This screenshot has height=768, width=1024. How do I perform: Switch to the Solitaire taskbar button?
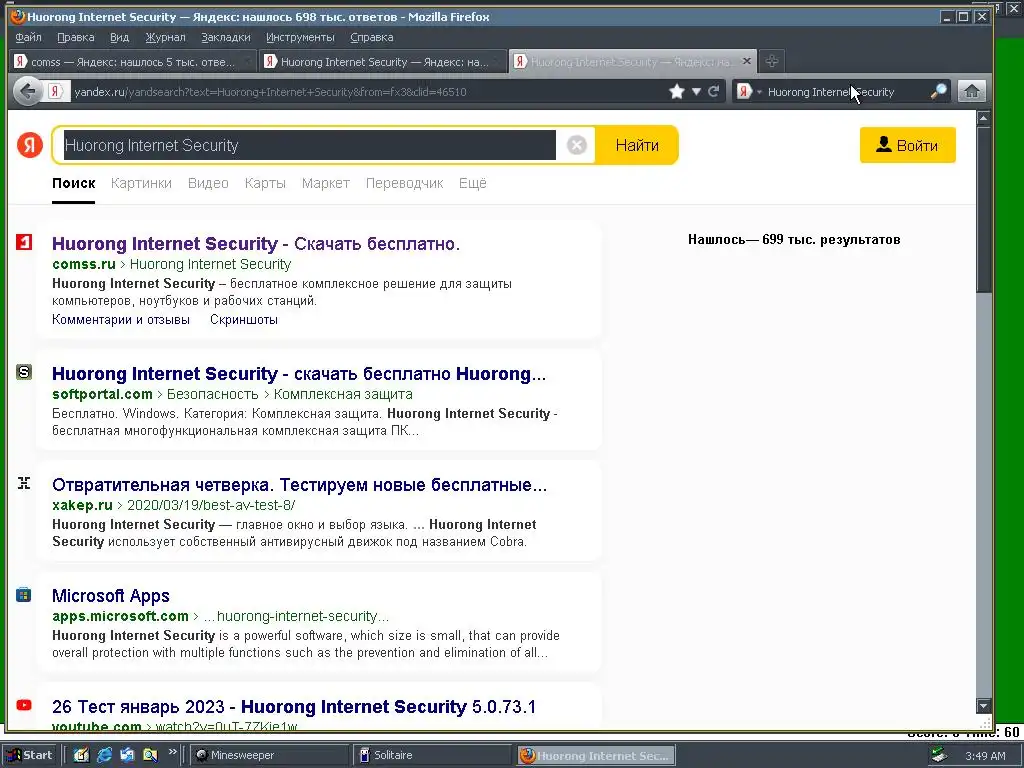[x=434, y=755]
